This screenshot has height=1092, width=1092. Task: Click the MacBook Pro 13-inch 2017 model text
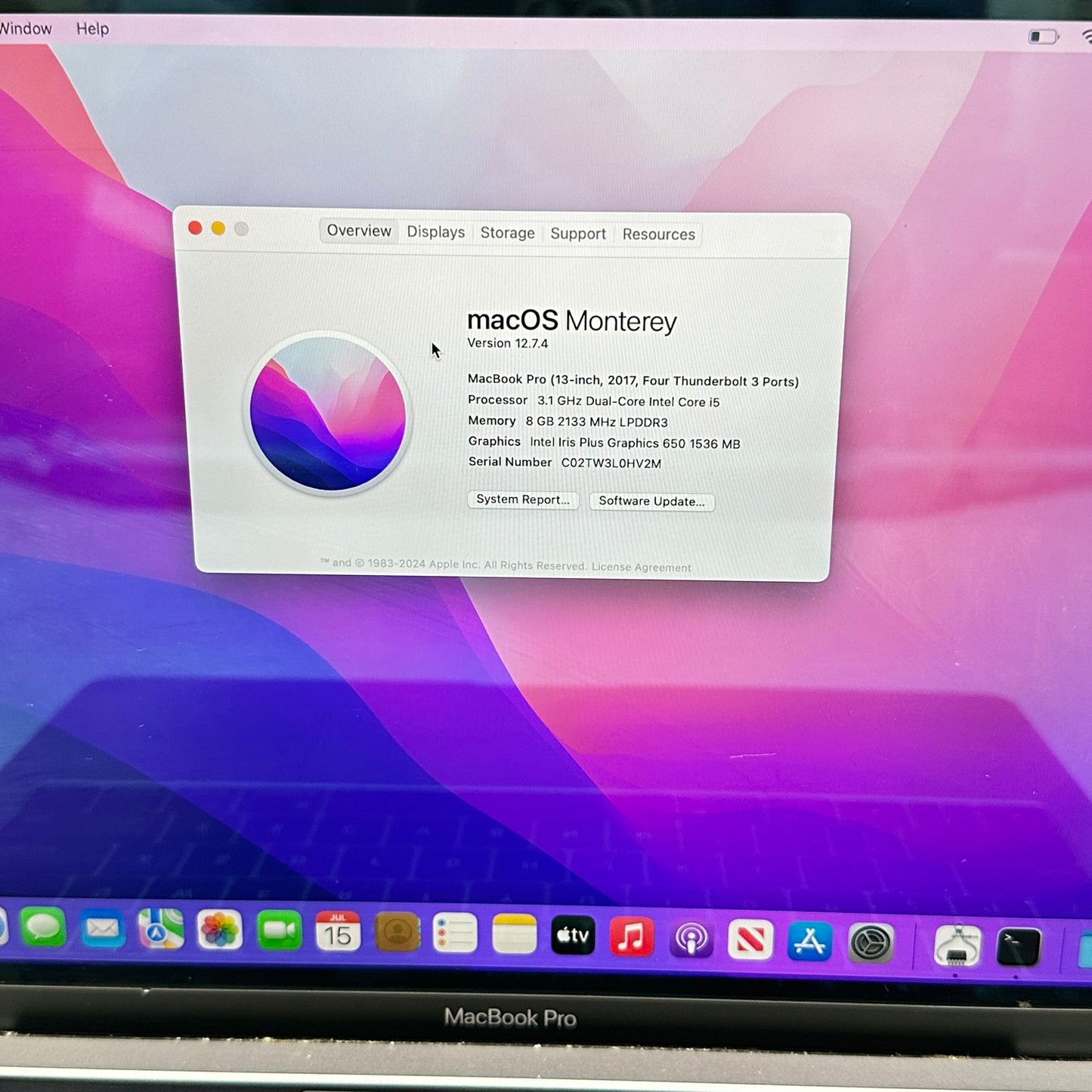point(633,381)
